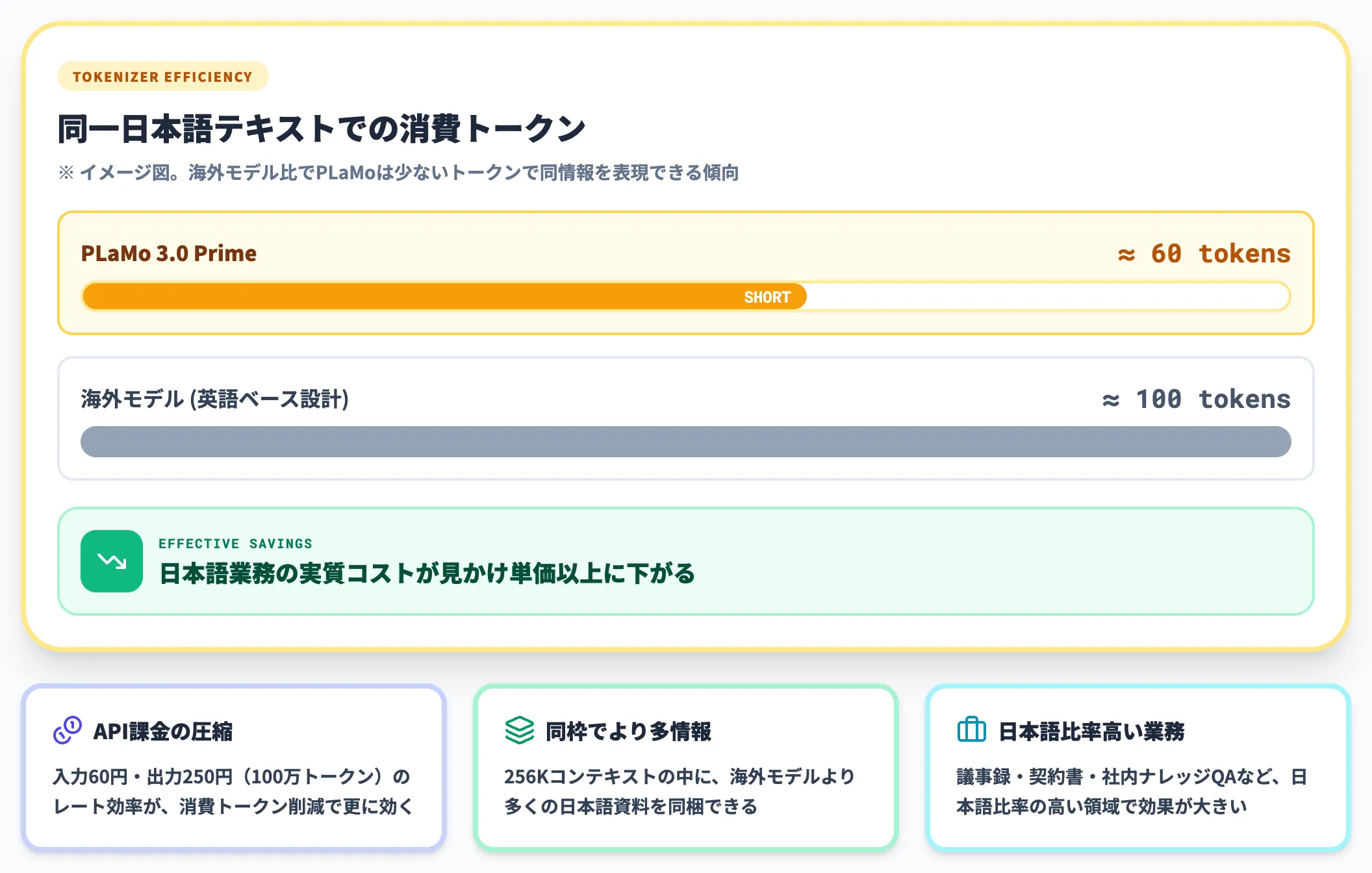Viewport: 1372px width, 873px height.
Task: Click the 海外モデル (英語ベース設計) label
Action: (215, 399)
